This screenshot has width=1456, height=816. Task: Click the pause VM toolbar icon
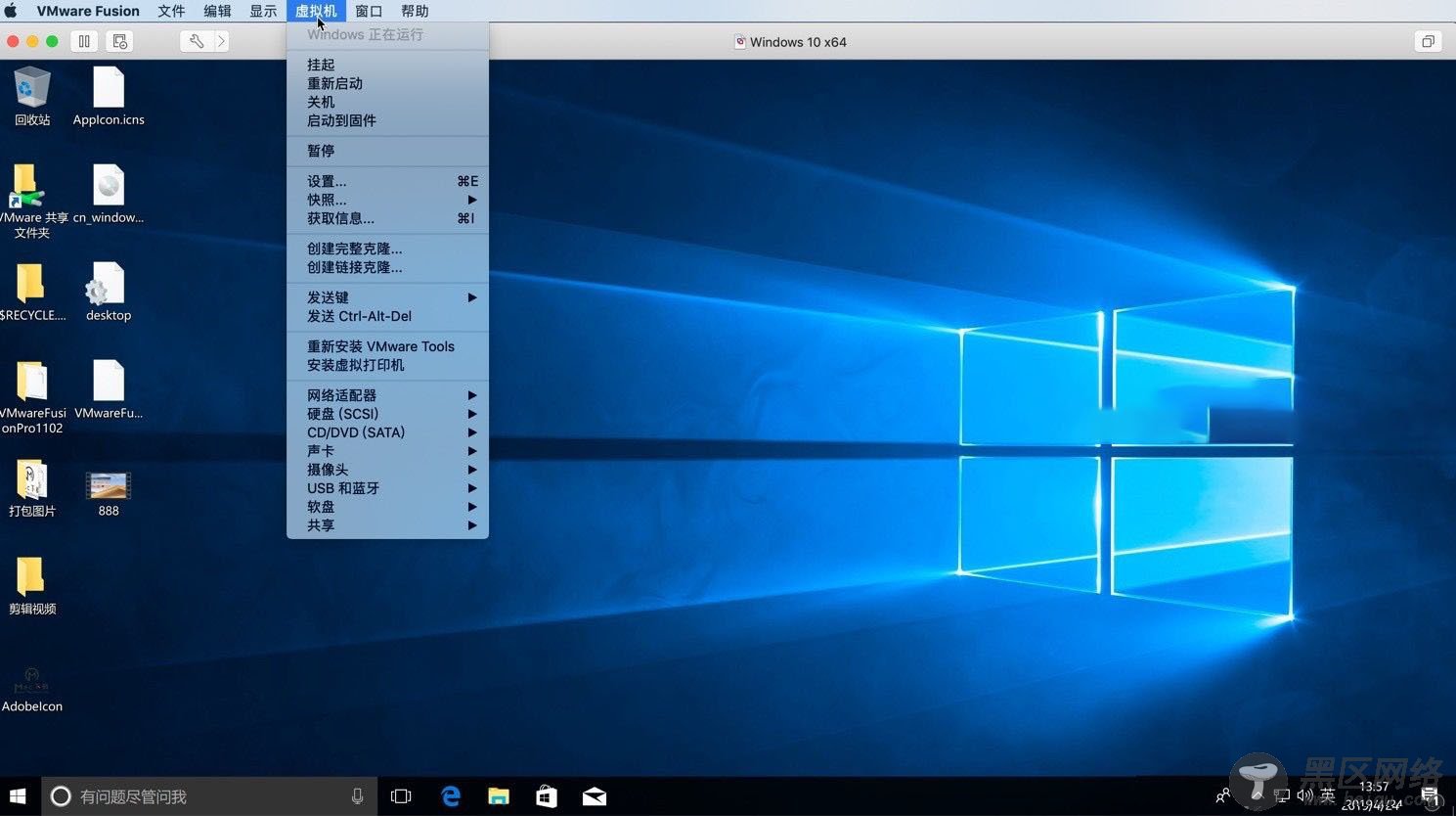click(84, 41)
